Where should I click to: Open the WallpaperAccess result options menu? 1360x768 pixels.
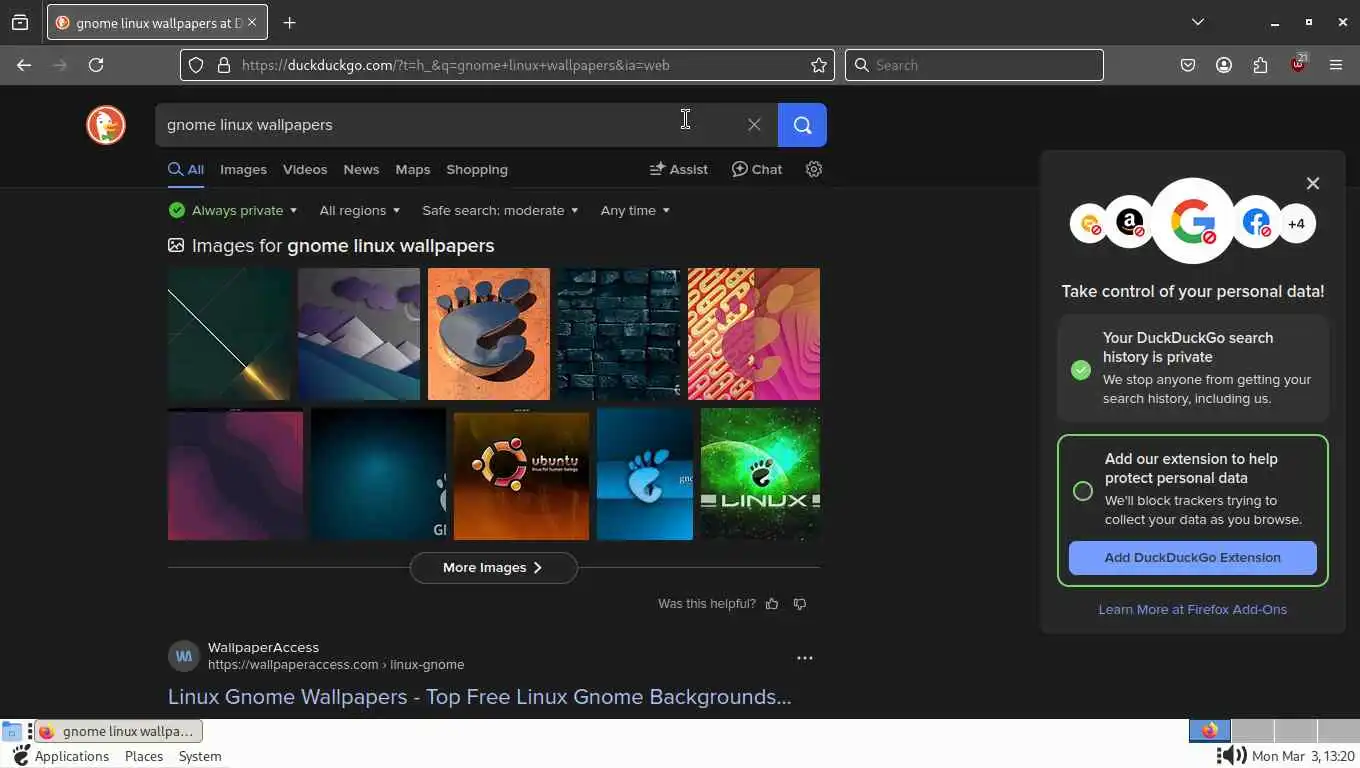[805, 658]
